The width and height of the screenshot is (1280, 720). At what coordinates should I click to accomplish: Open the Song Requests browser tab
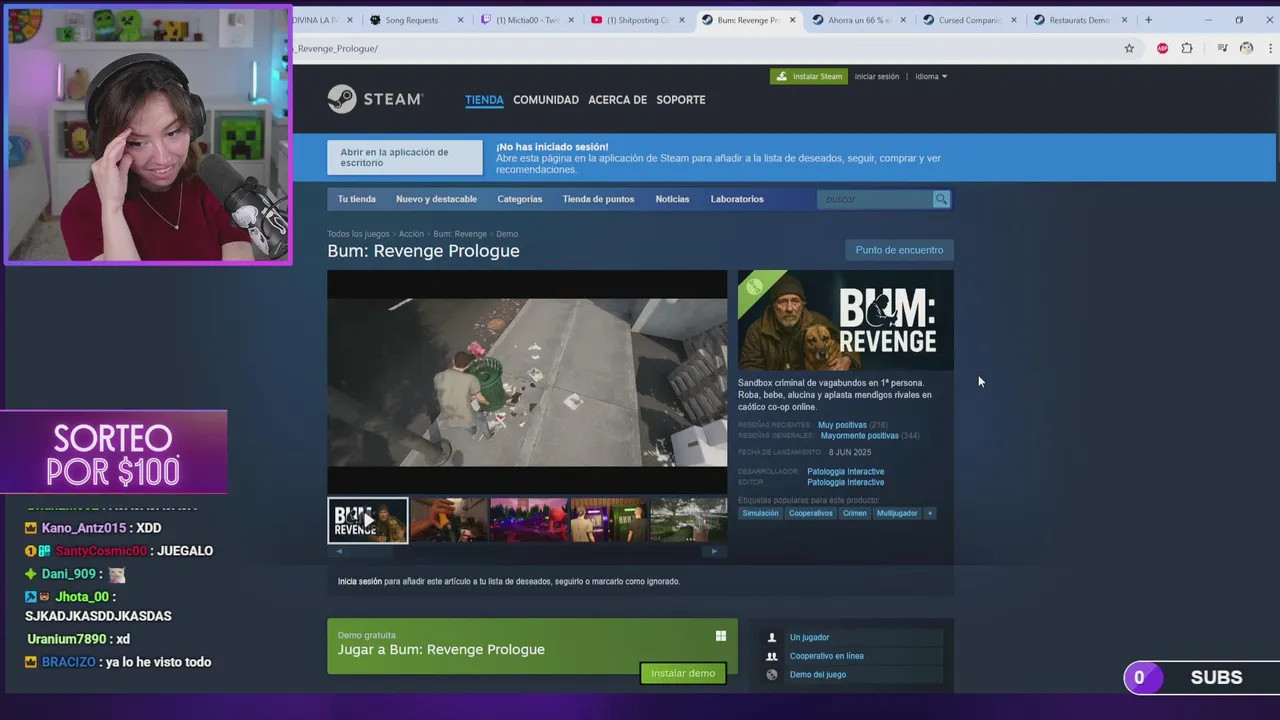[x=411, y=20]
